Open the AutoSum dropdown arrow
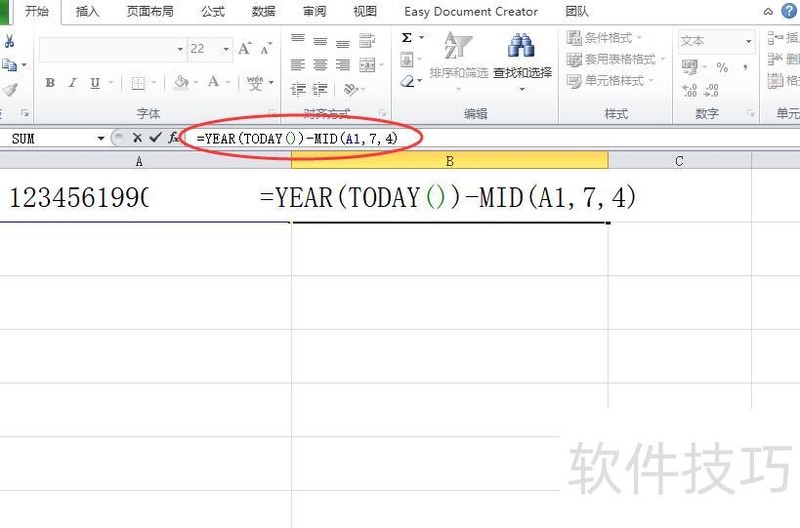Screen dimensions: 800x528 point(421,38)
